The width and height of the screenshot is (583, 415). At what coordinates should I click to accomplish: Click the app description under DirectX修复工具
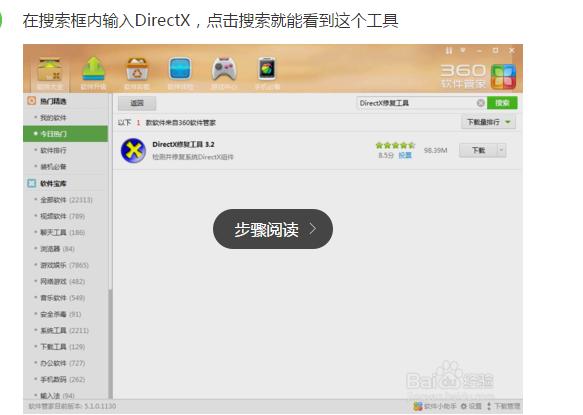click(x=193, y=157)
